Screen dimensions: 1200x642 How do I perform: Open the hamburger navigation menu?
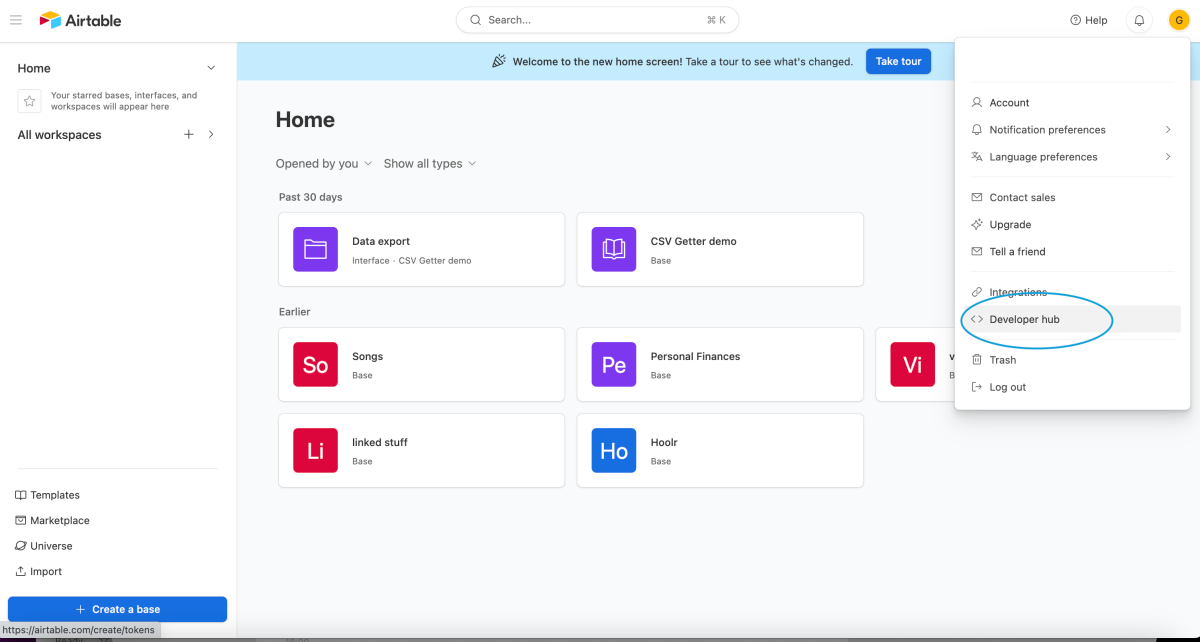tap(16, 20)
